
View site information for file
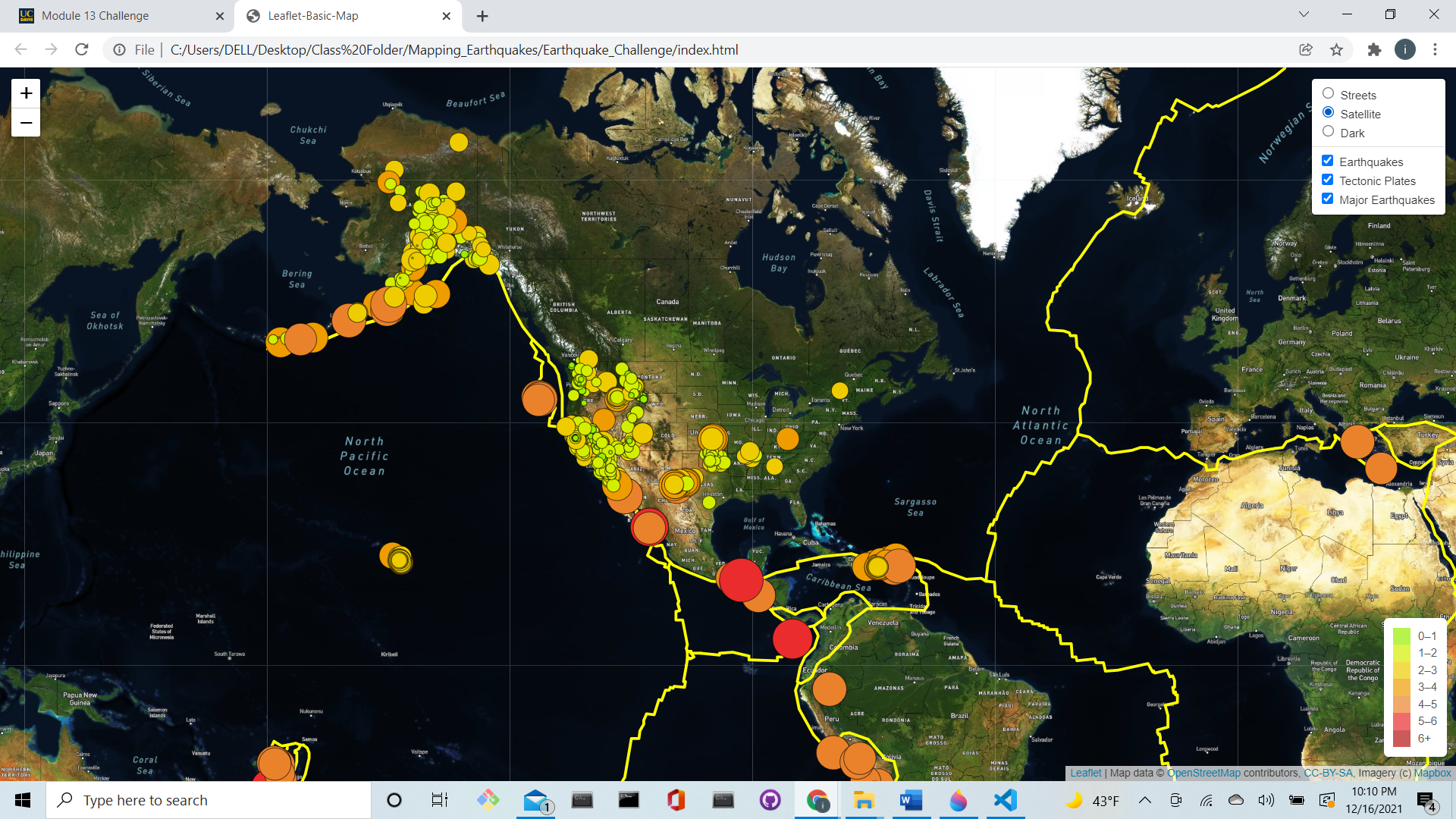pos(119,50)
